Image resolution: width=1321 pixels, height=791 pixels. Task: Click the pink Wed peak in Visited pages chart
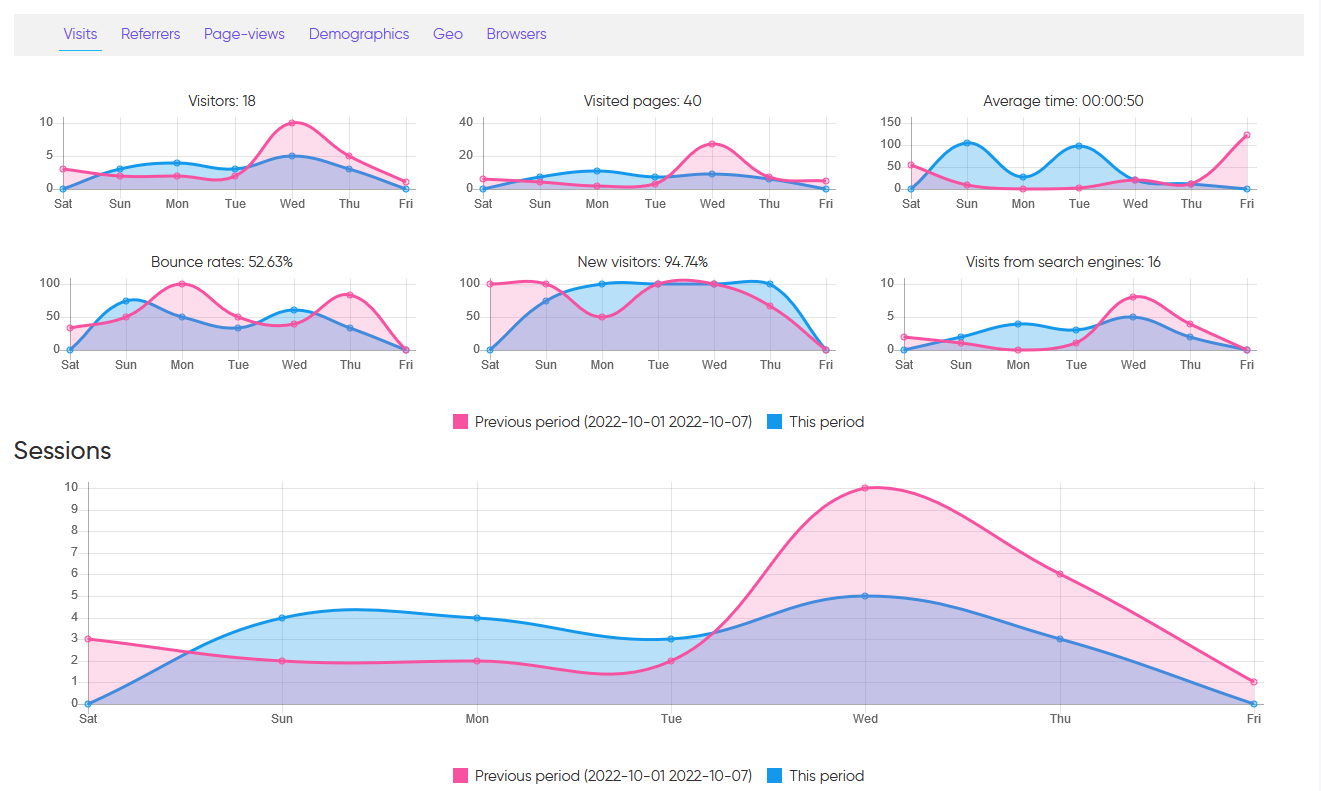pyautogui.click(x=712, y=144)
